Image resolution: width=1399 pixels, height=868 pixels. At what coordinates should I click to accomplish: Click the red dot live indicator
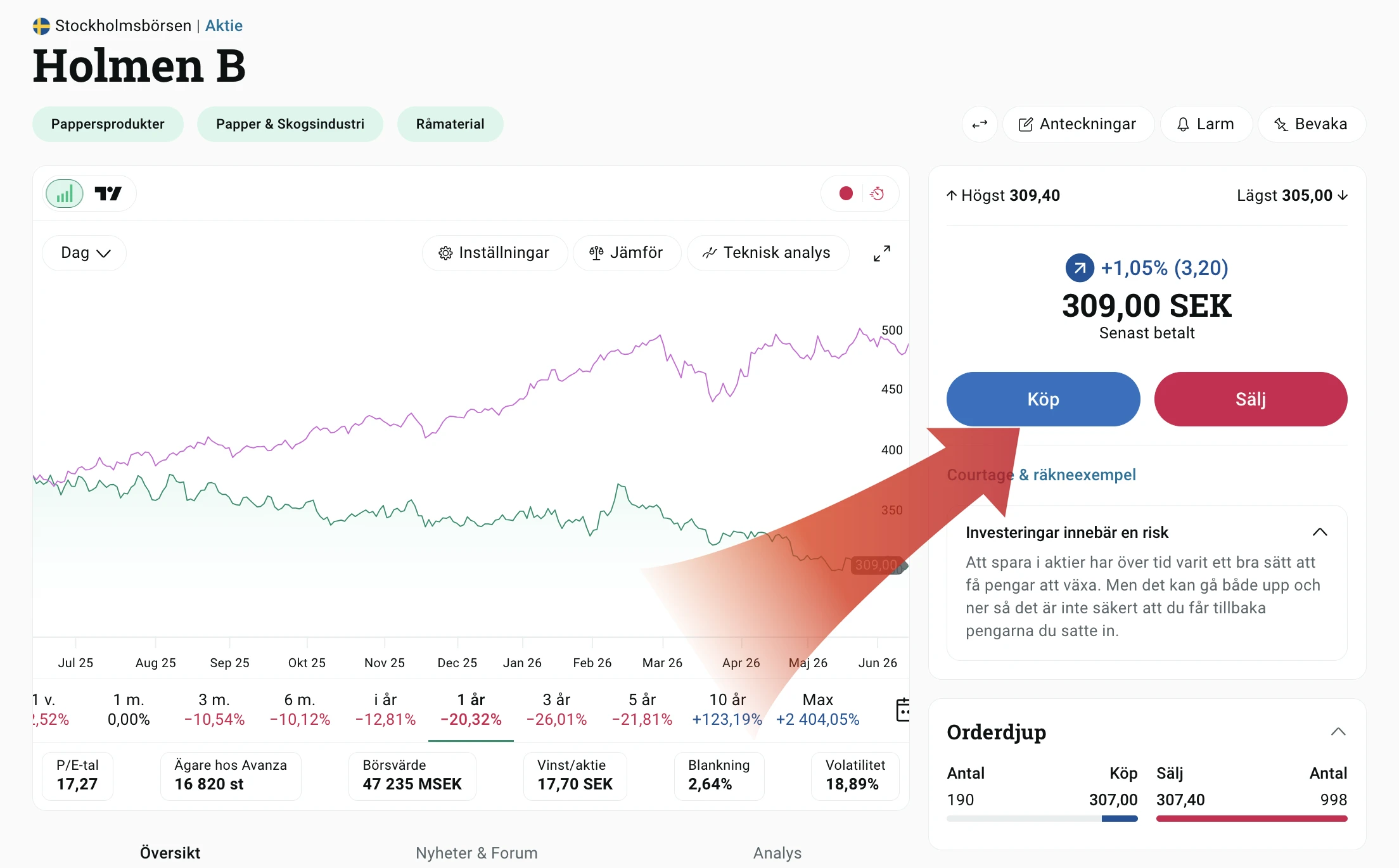point(846,193)
